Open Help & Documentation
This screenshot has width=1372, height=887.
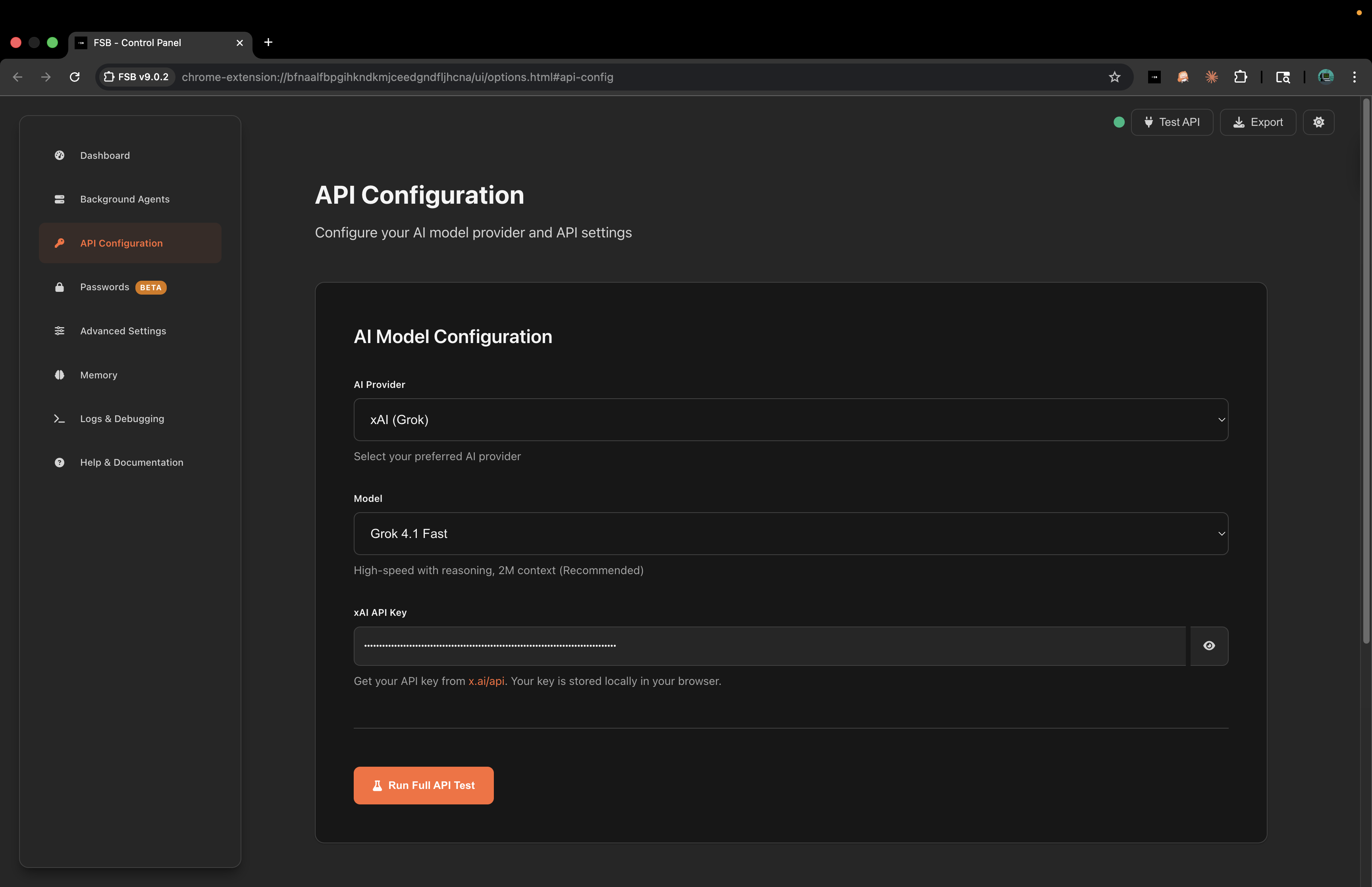(130, 463)
